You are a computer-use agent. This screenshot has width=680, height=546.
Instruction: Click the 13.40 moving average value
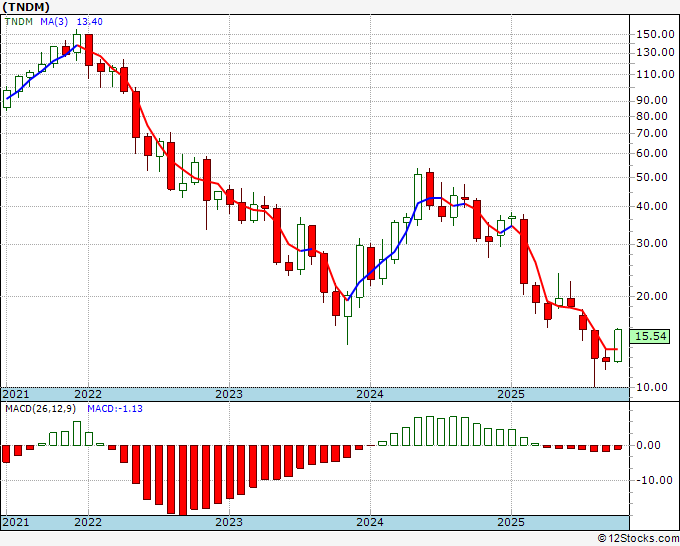click(90, 22)
